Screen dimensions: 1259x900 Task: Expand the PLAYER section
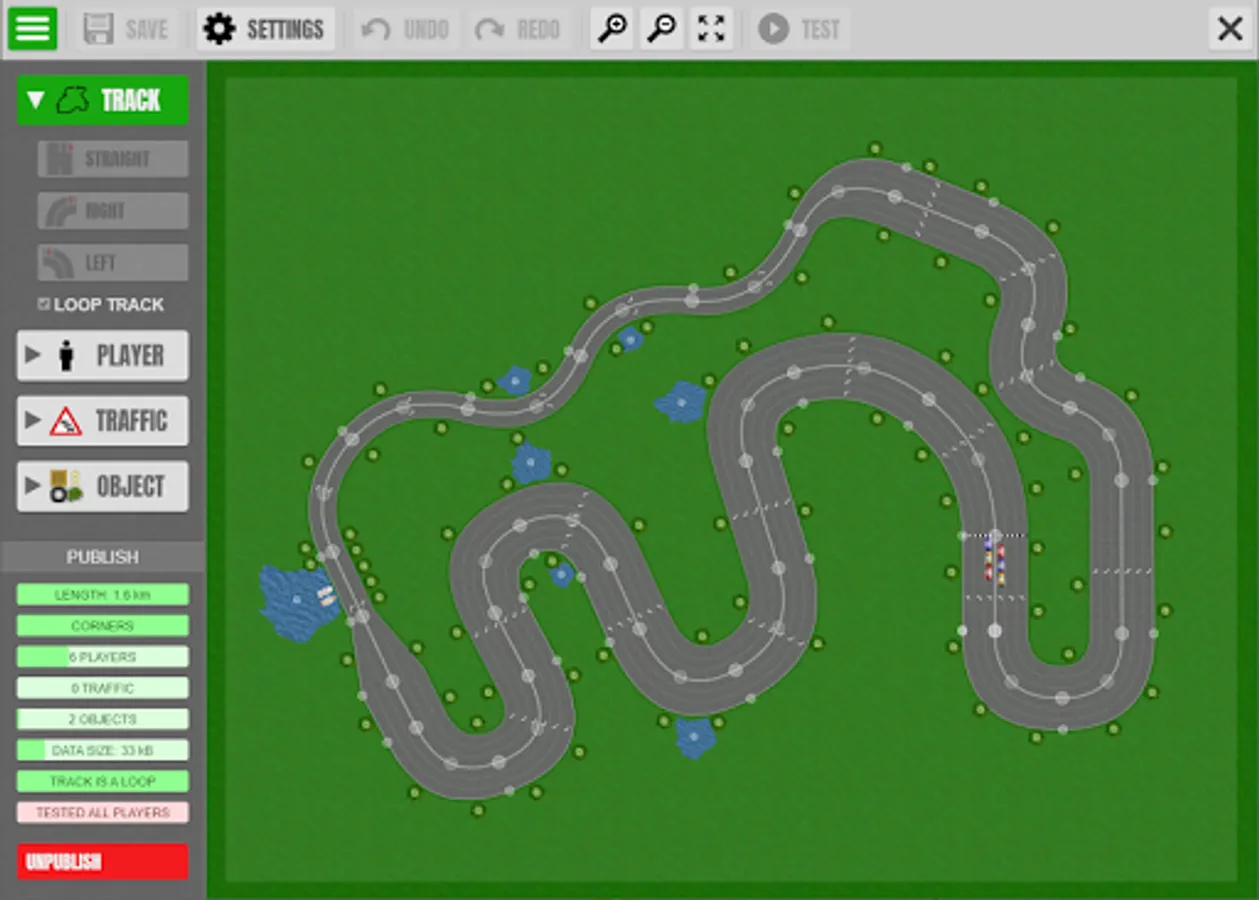tap(102, 355)
